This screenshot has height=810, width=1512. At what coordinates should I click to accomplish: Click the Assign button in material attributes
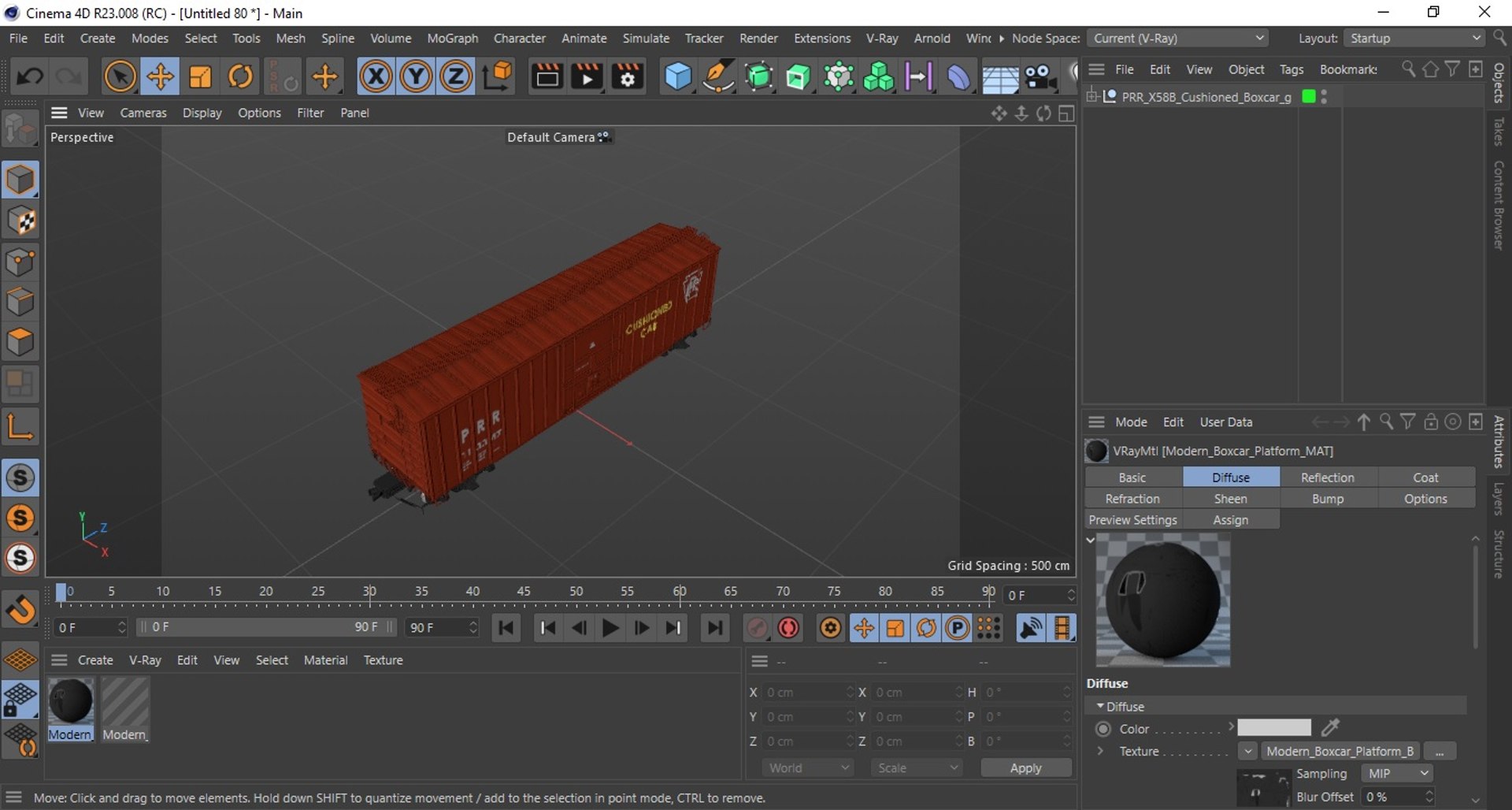[x=1230, y=520]
